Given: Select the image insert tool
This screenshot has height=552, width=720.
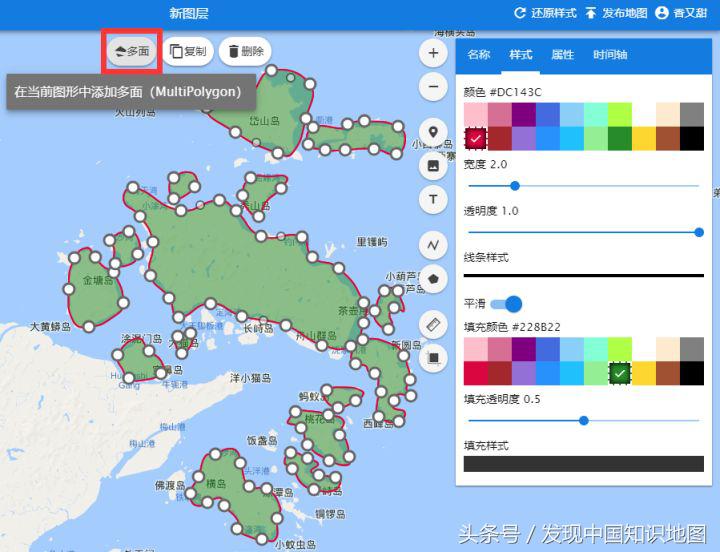Looking at the screenshot, I should (433, 166).
